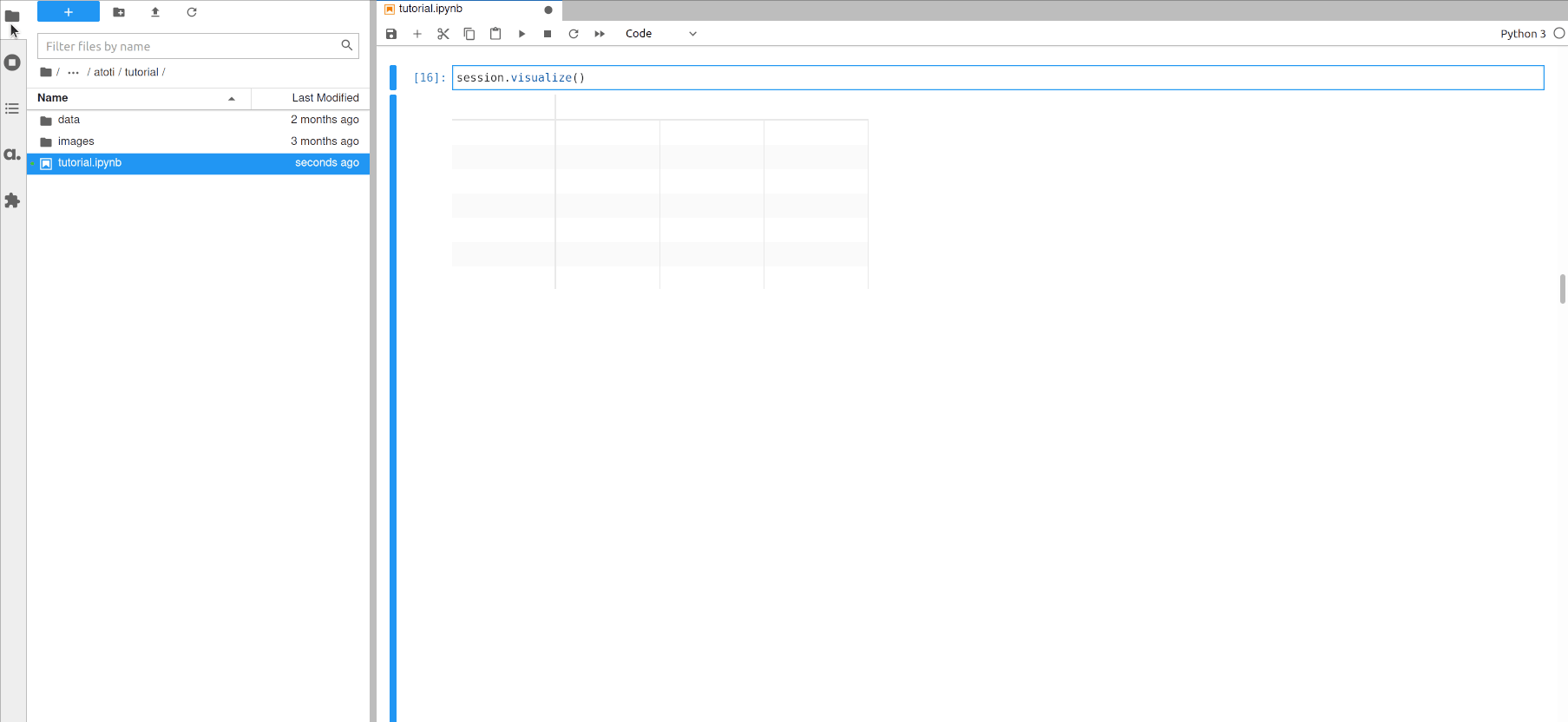Paste cell from clipboard

click(x=495, y=34)
